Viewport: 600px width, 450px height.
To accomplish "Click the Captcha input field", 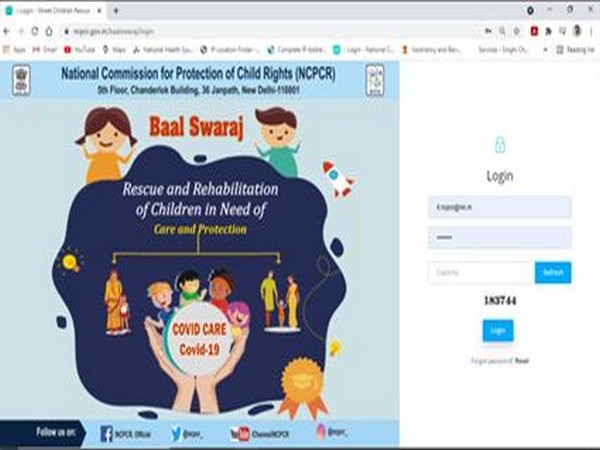I will click(481, 272).
